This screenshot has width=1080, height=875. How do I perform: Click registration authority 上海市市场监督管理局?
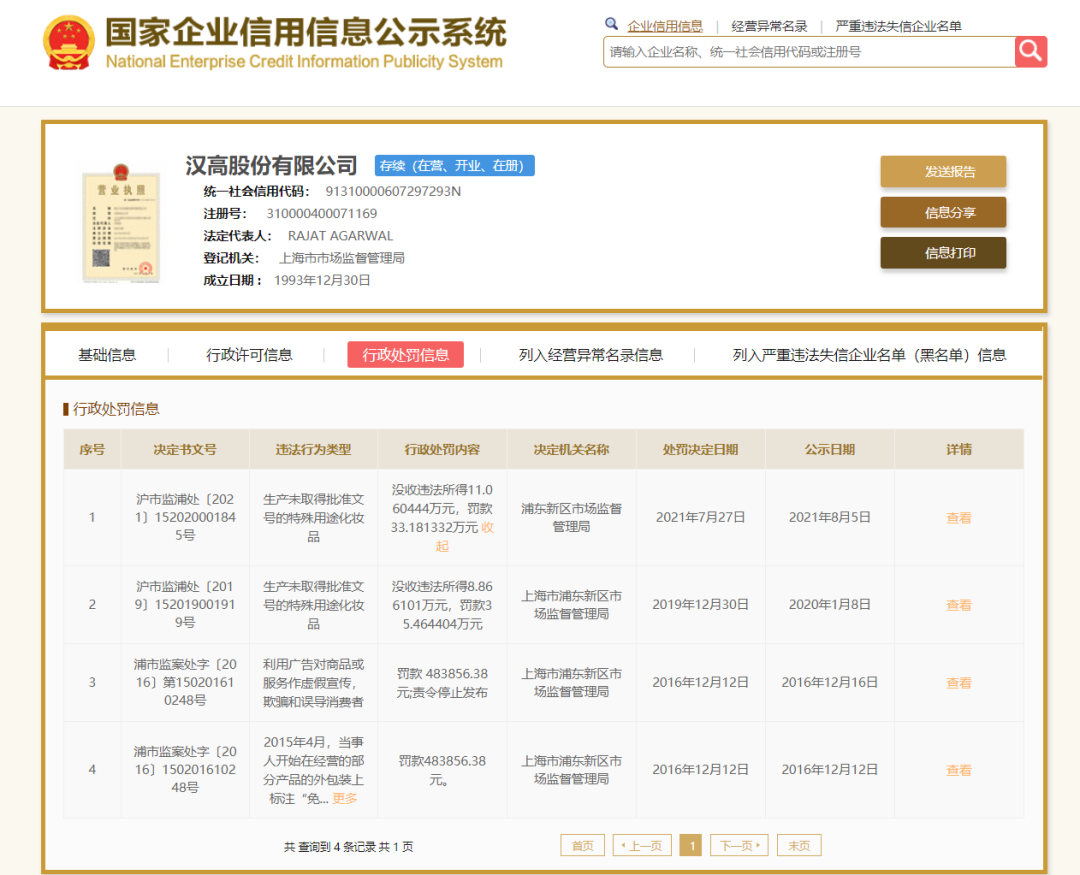342,258
